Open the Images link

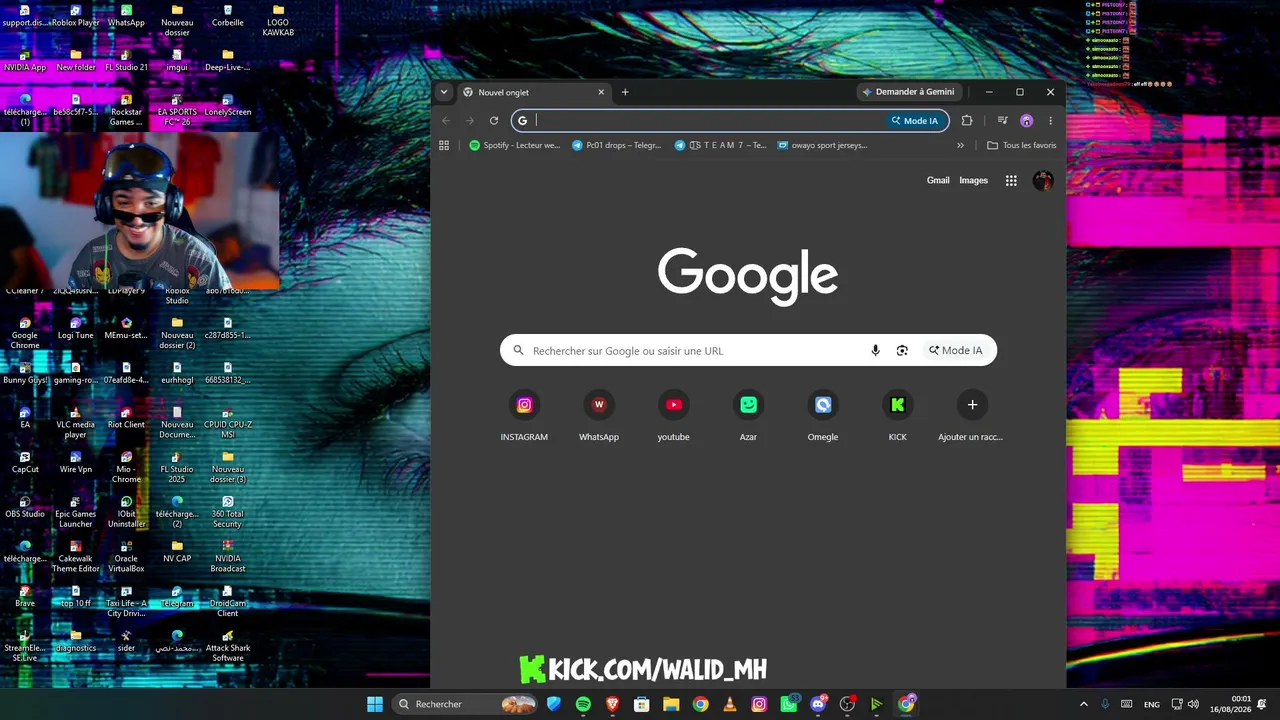click(973, 181)
